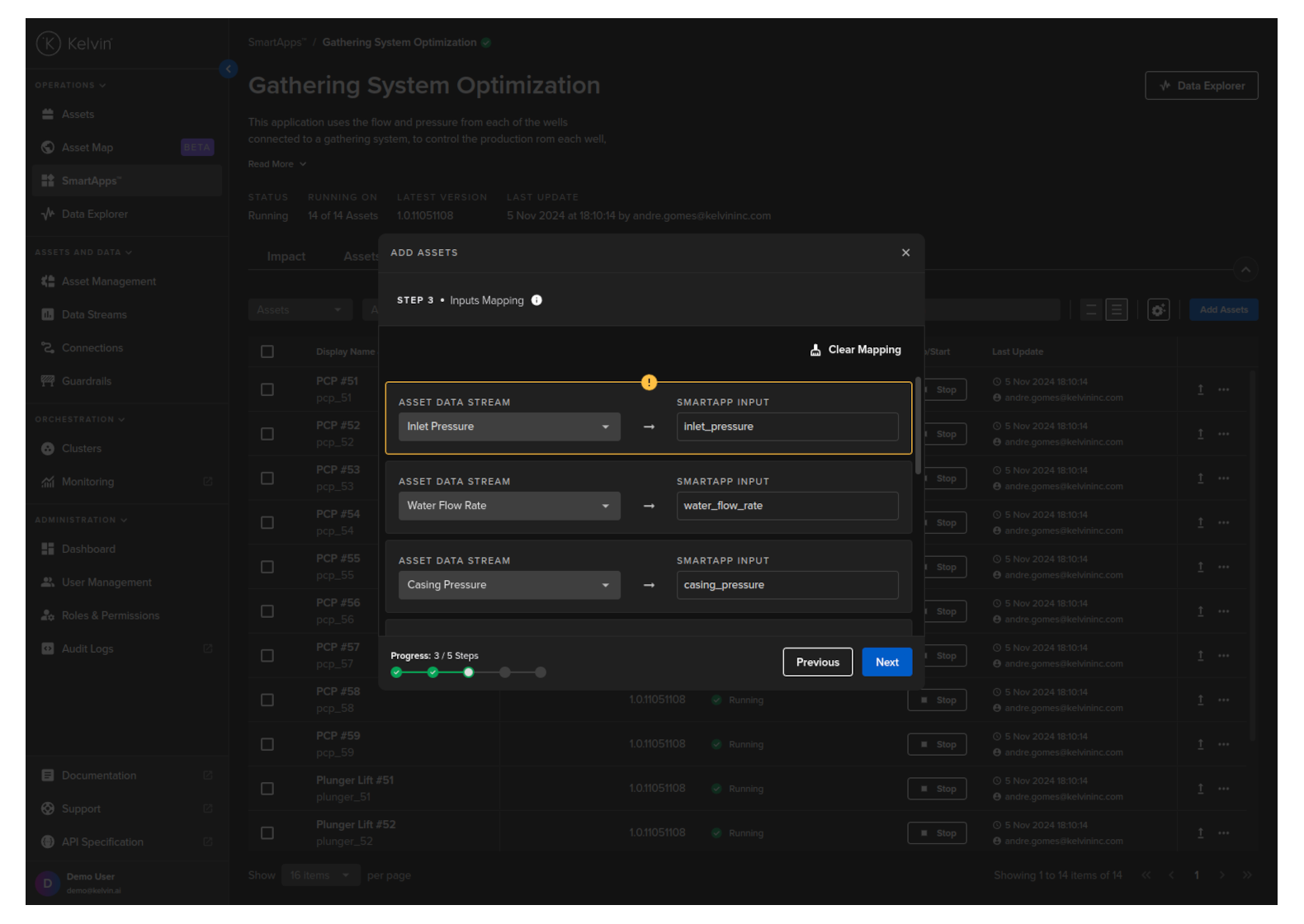Image resolution: width=1304 pixels, height=924 pixels.
Task: Toggle the select-all checkbox in table header
Action: click(x=267, y=351)
